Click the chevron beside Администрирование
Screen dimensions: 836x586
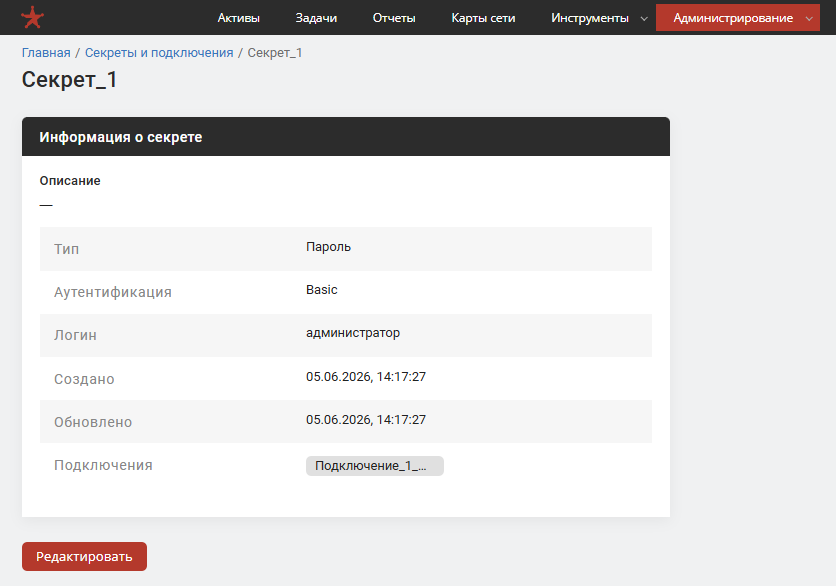[x=809, y=19]
